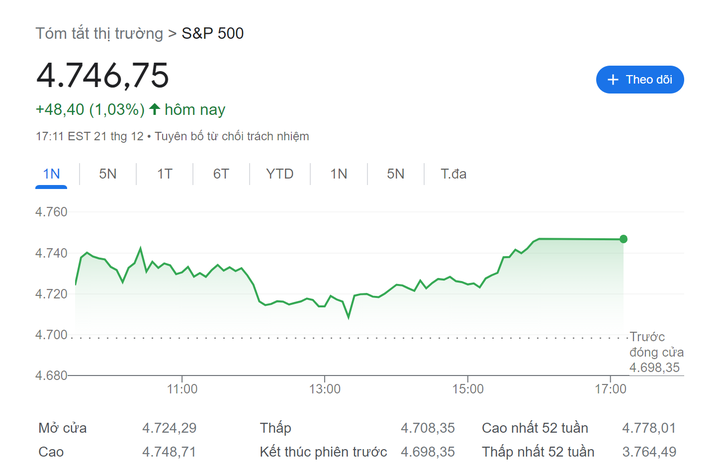The image size is (720, 472).
Task: Click the Cao nhất 52 tuần value 4.778,01
Action: coord(648,428)
